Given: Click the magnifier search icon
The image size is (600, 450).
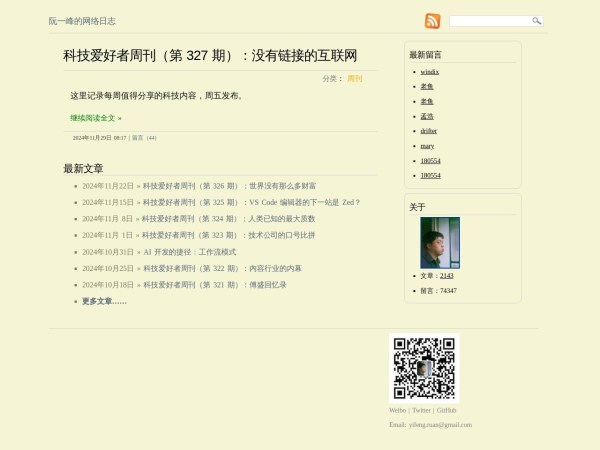Looking at the screenshot, I should click(536, 21).
